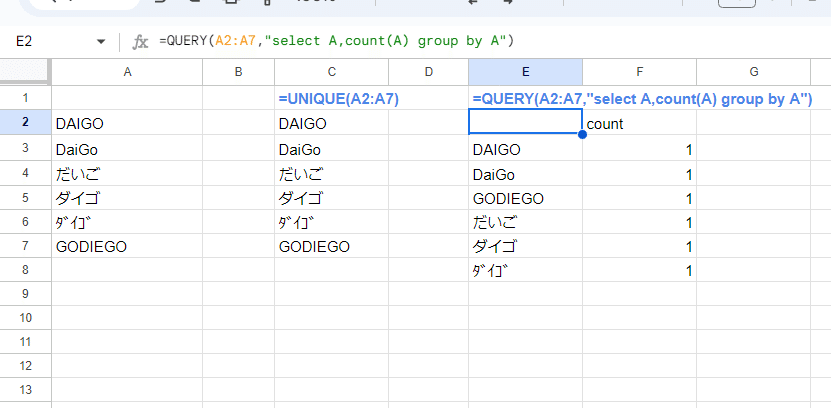This screenshot has height=408, width=831.
Task: Select column F header
Action: click(x=640, y=72)
